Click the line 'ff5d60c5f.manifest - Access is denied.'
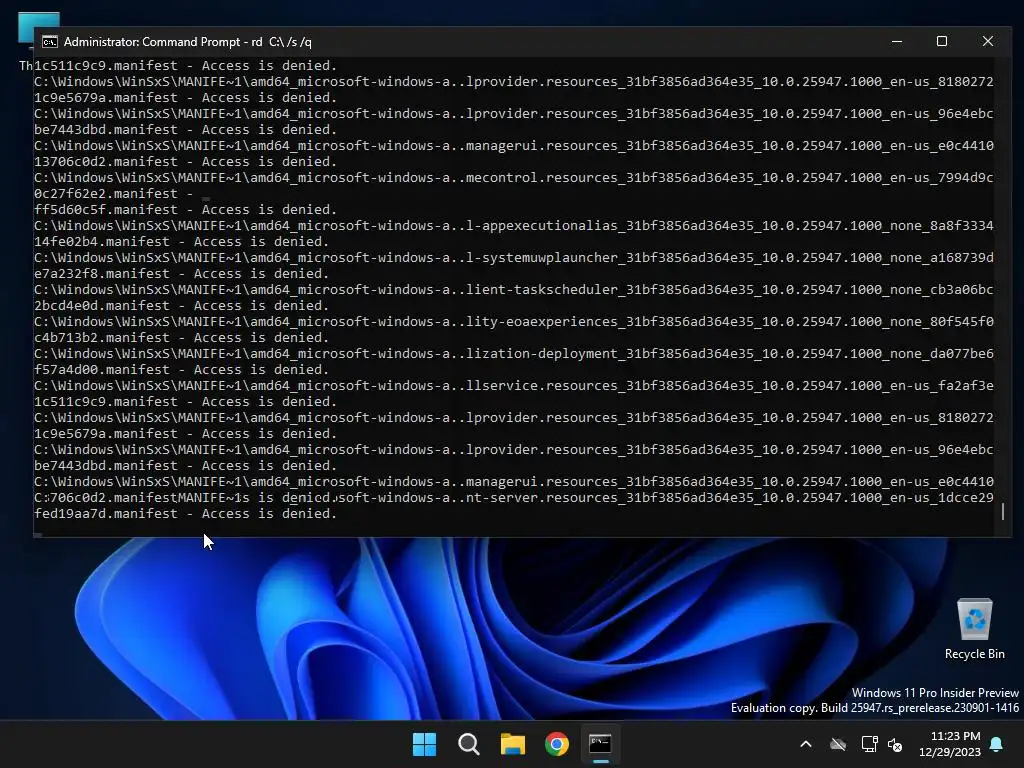 click(x=185, y=210)
